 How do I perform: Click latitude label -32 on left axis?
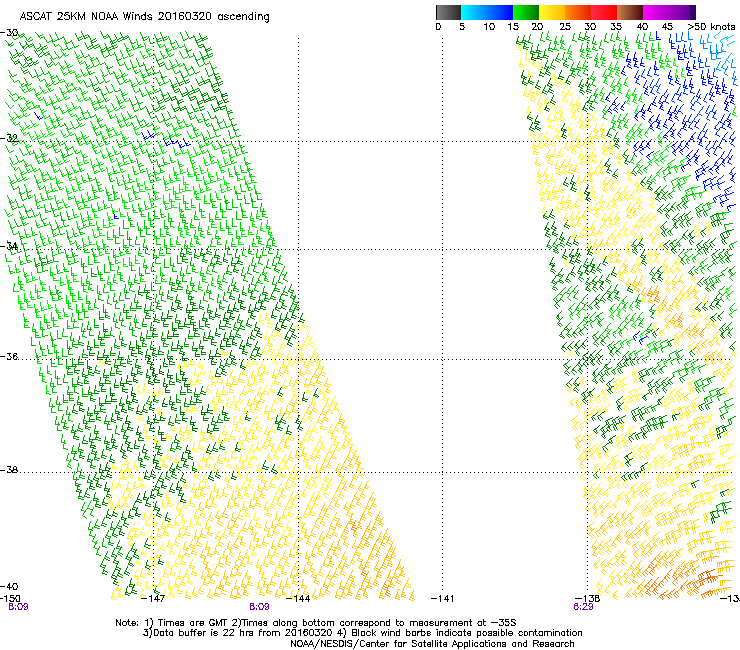point(9,138)
